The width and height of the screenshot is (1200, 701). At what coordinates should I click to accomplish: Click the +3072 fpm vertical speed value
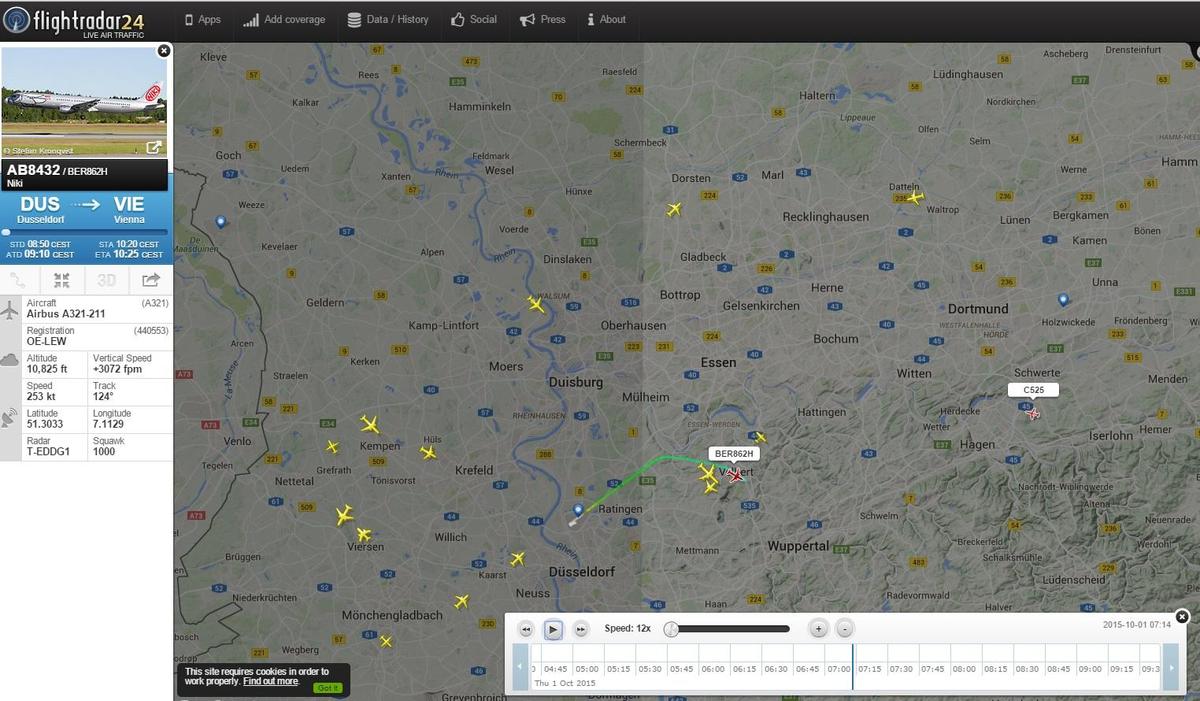[118, 369]
